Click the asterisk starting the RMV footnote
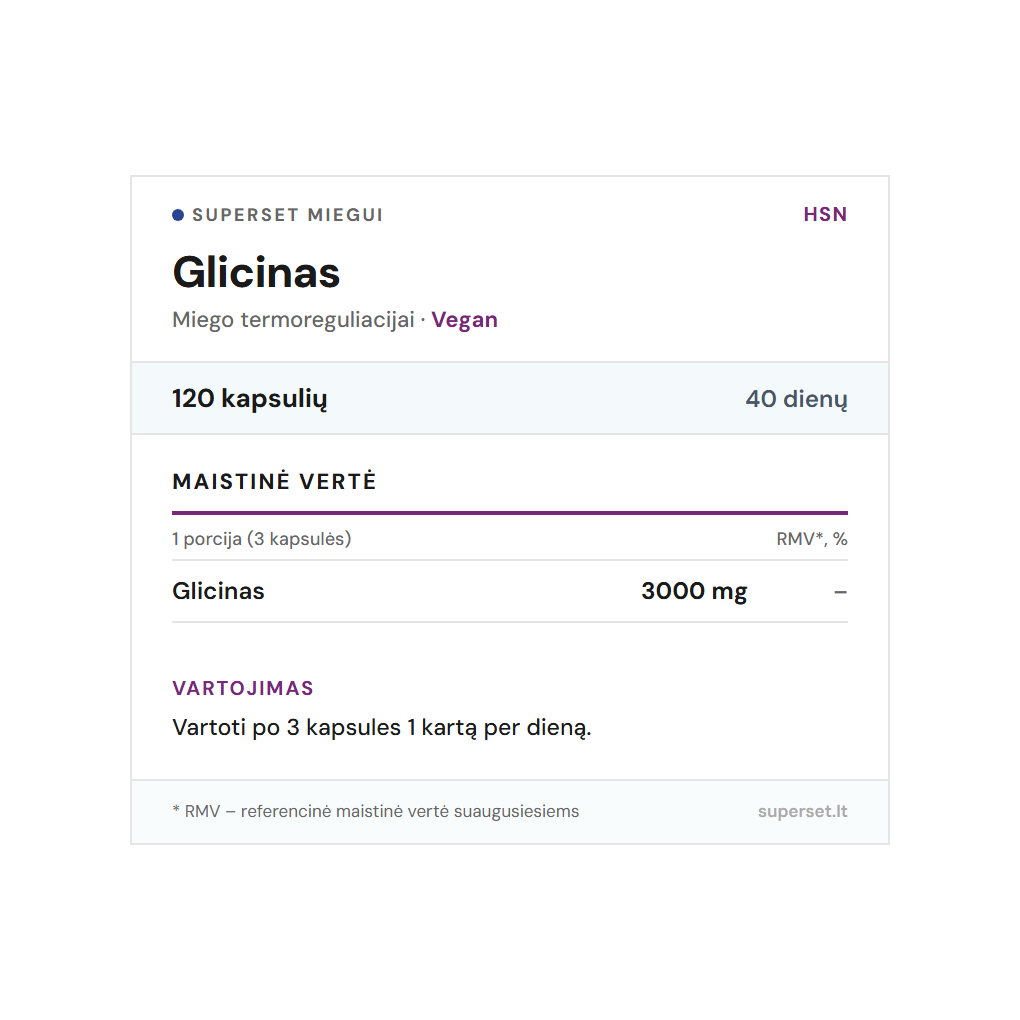The height and width of the screenshot is (1020, 1020). click(x=176, y=810)
